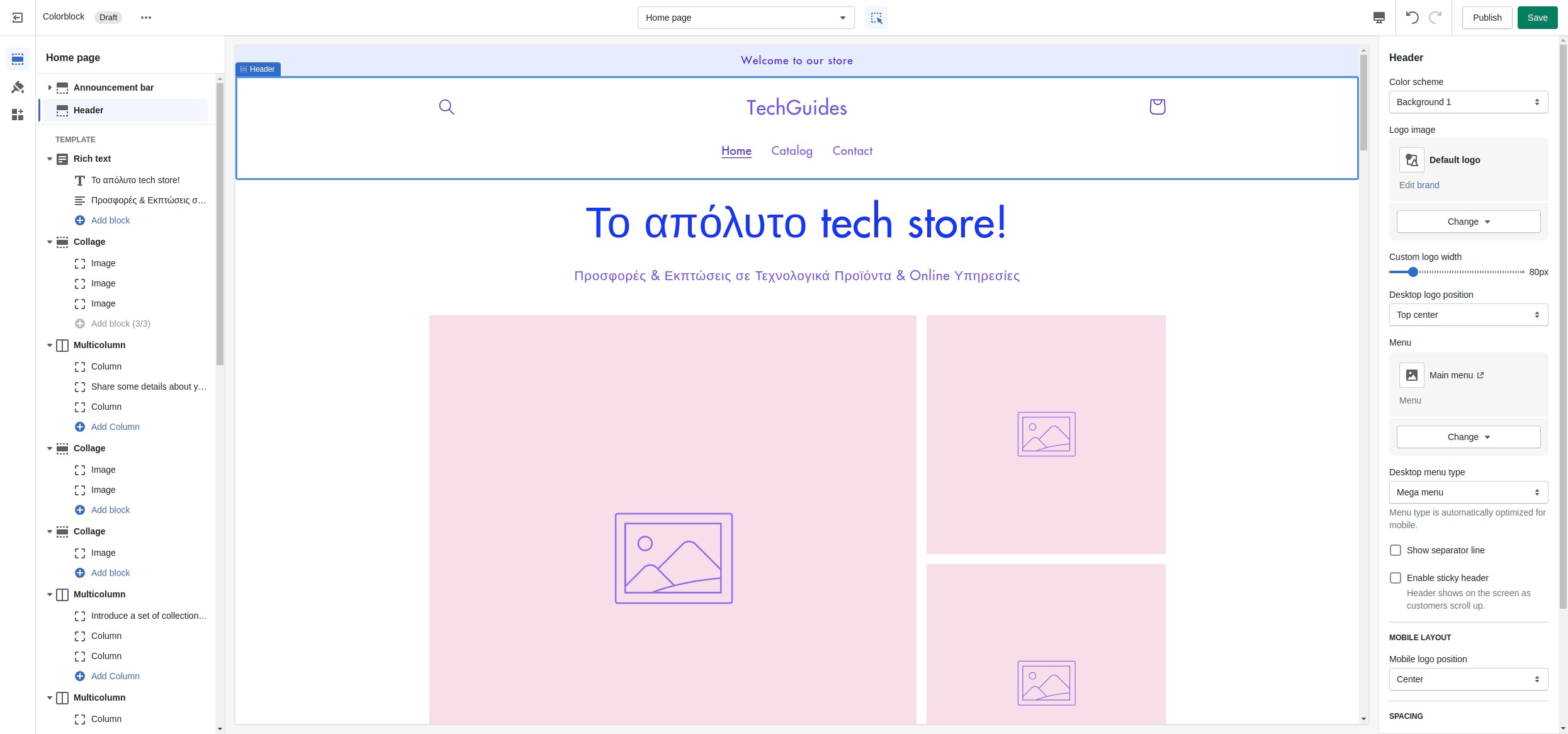
Task: Open the Theme settings paintbrush icon
Action: coord(18,87)
